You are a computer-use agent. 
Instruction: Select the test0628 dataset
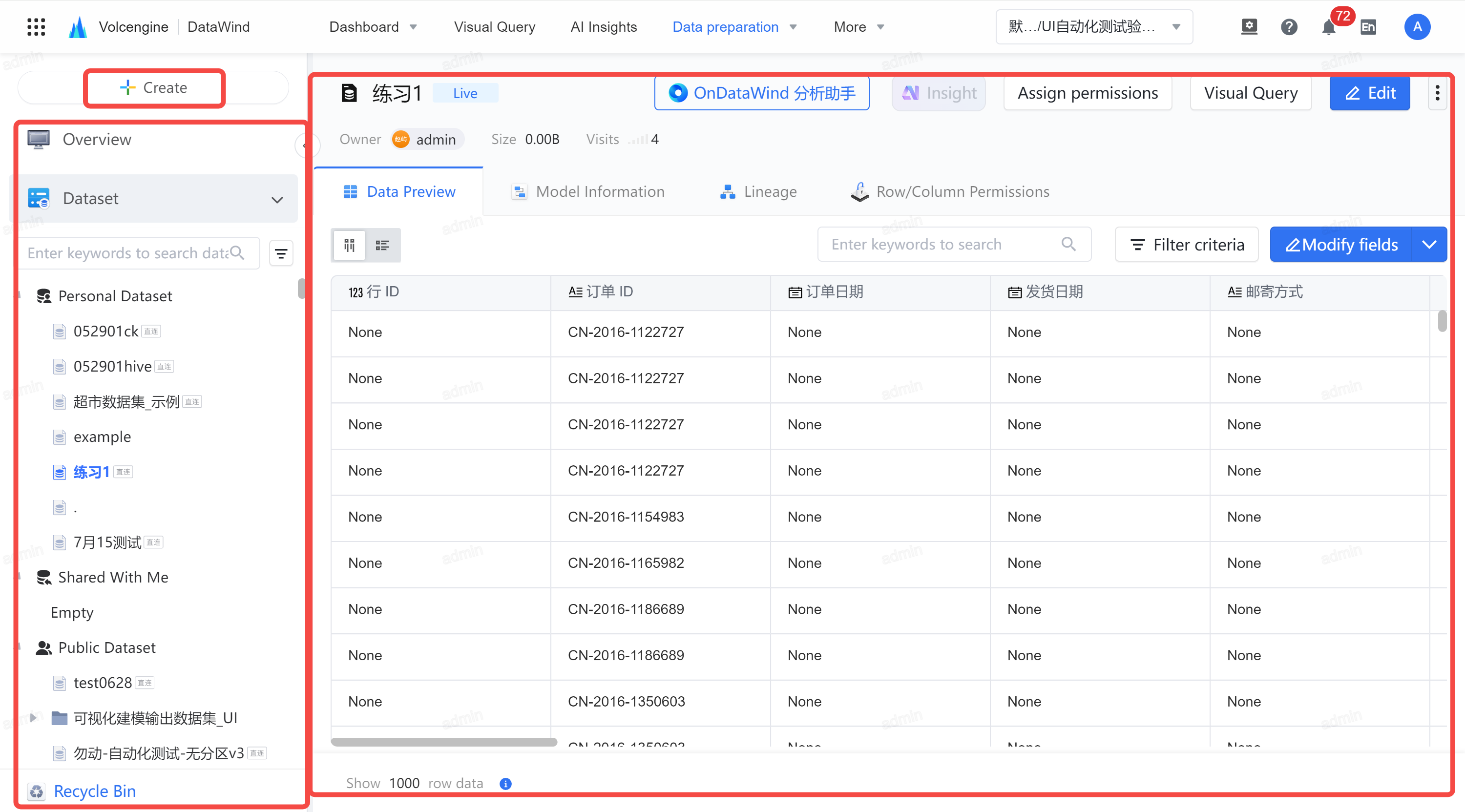pos(103,682)
